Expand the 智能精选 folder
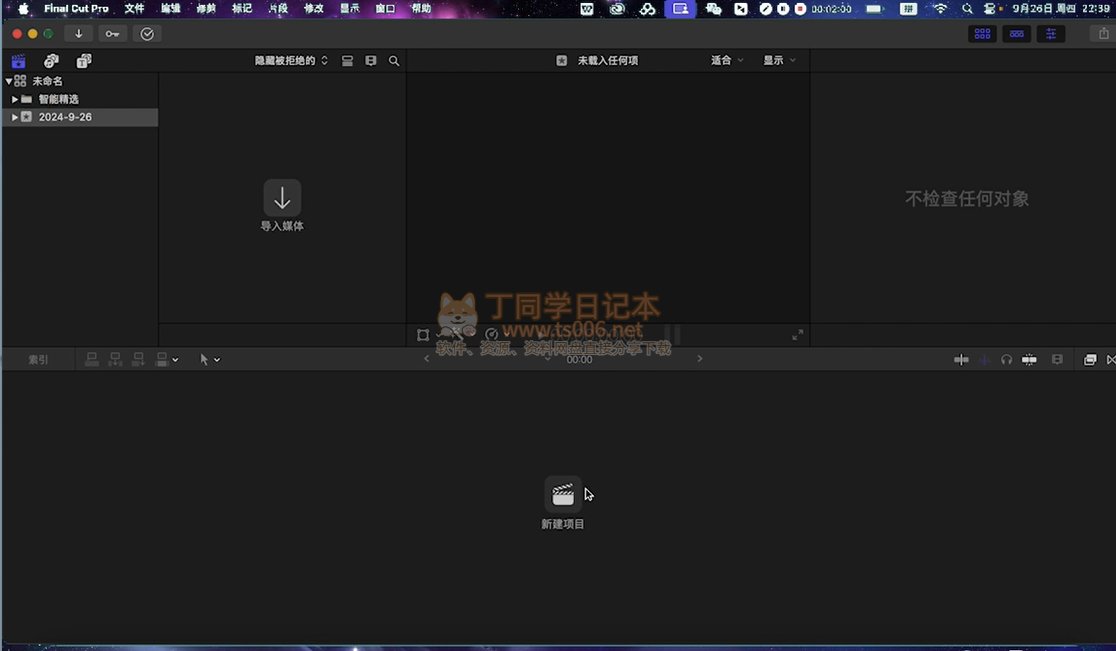Viewport: 1116px width, 651px height. (15, 99)
